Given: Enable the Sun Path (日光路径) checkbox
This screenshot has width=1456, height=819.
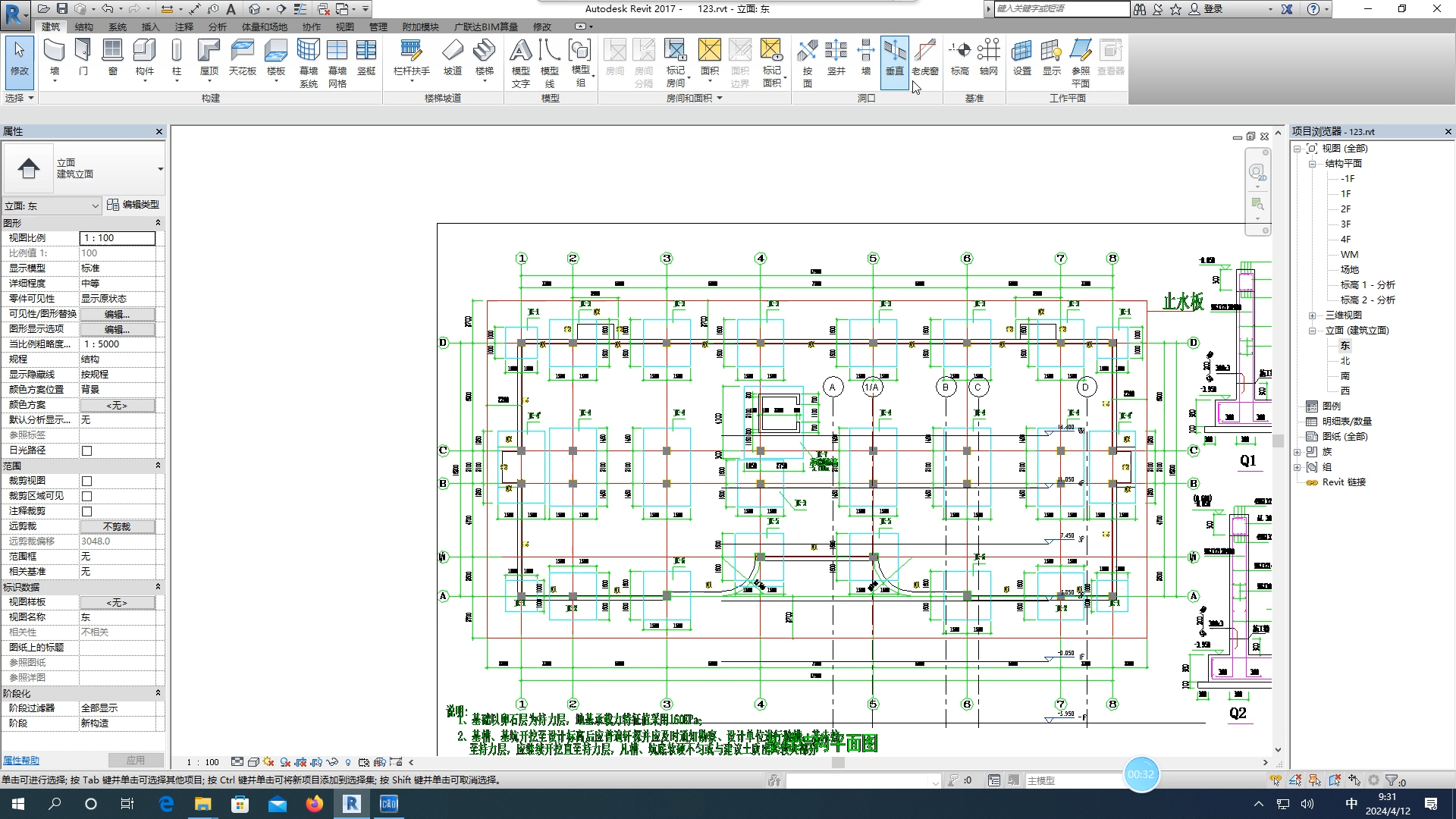Looking at the screenshot, I should click(87, 451).
